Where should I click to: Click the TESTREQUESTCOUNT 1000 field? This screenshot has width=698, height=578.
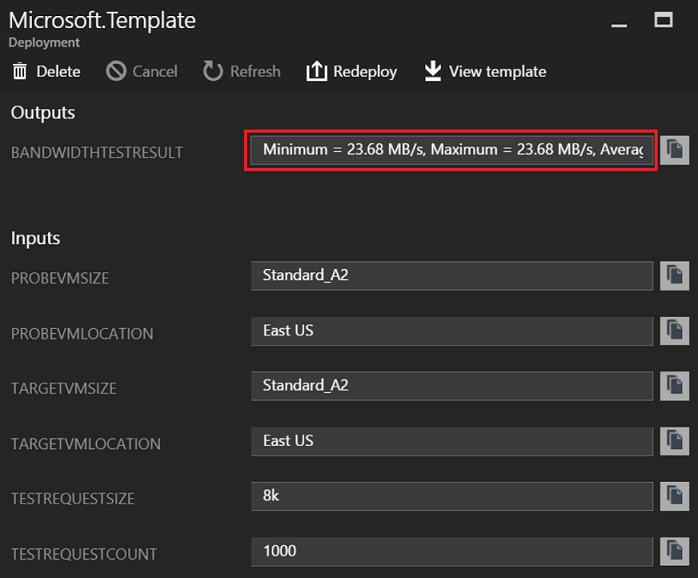452,551
